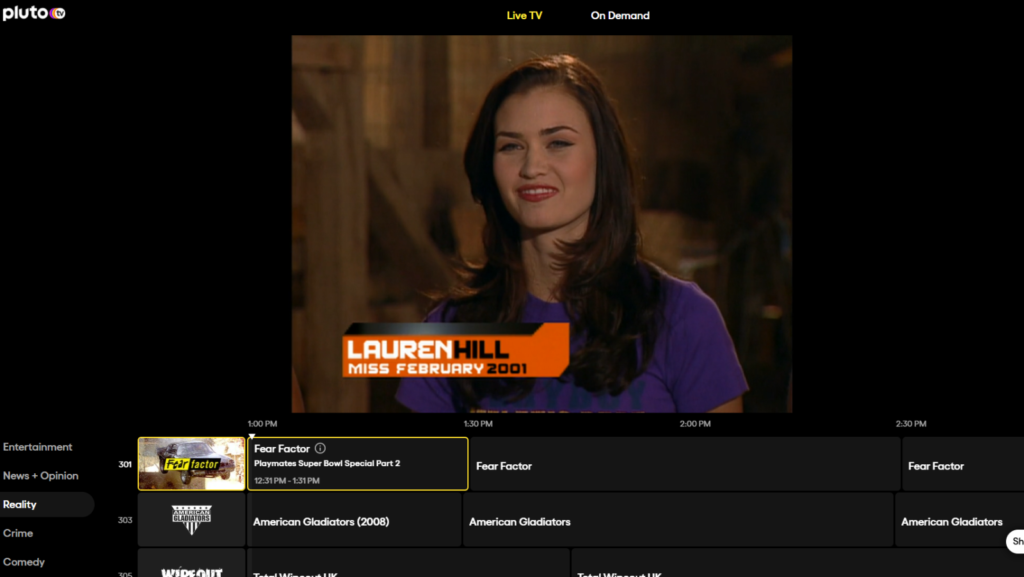Open info icon beside Fear Factor title
1024x577 pixels.
(x=320, y=448)
